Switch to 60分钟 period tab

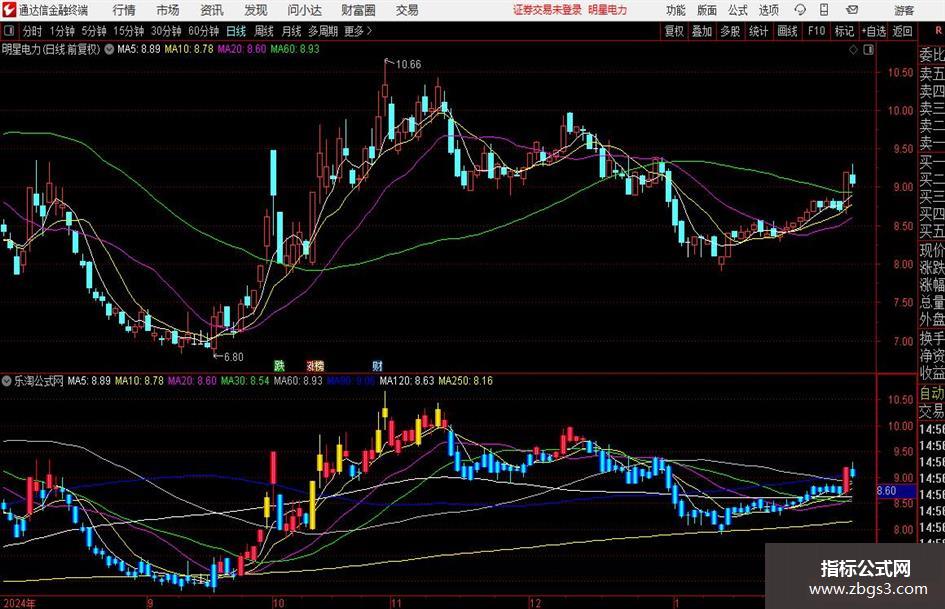[x=204, y=31]
